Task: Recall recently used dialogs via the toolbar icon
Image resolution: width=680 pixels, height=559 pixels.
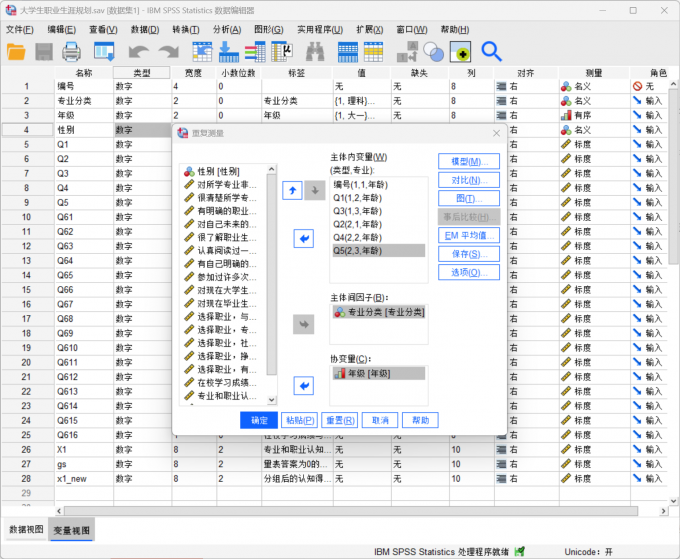Action: pos(104,52)
